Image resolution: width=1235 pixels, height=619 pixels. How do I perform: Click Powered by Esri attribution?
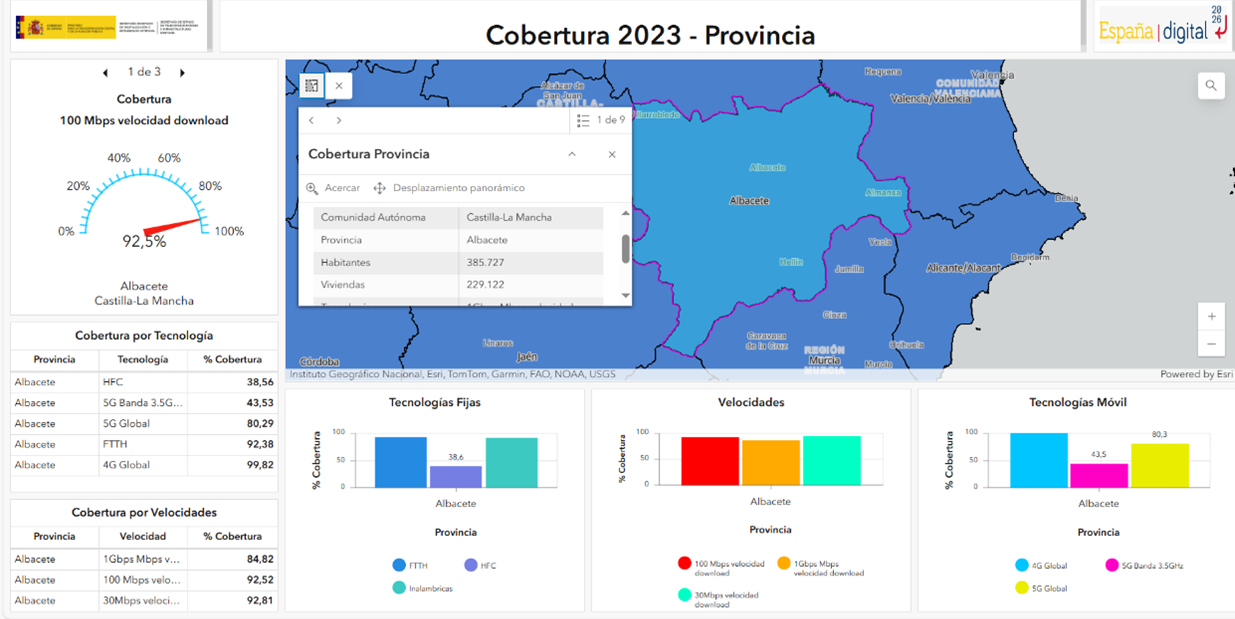[x=1196, y=374]
